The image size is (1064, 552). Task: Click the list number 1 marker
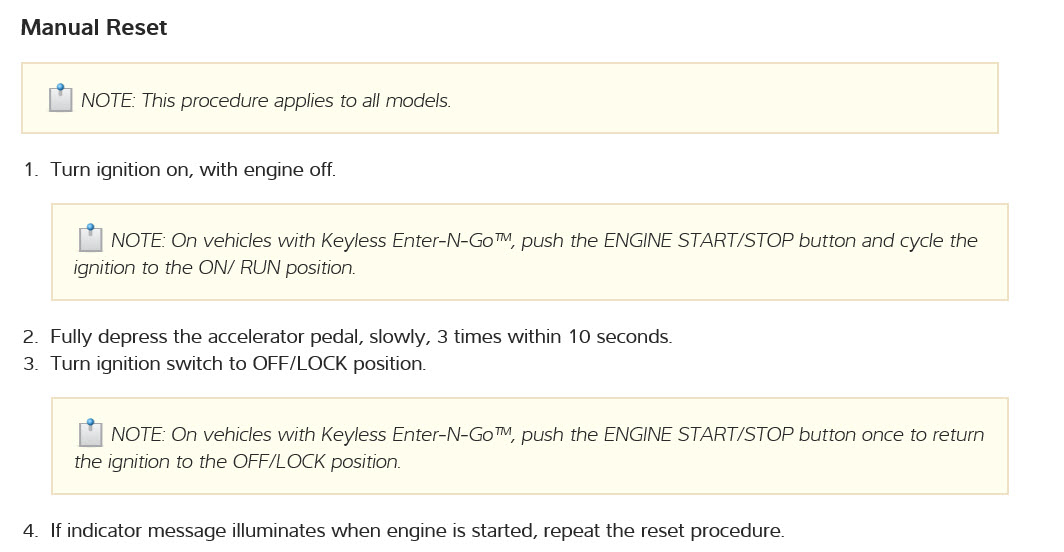coord(30,170)
